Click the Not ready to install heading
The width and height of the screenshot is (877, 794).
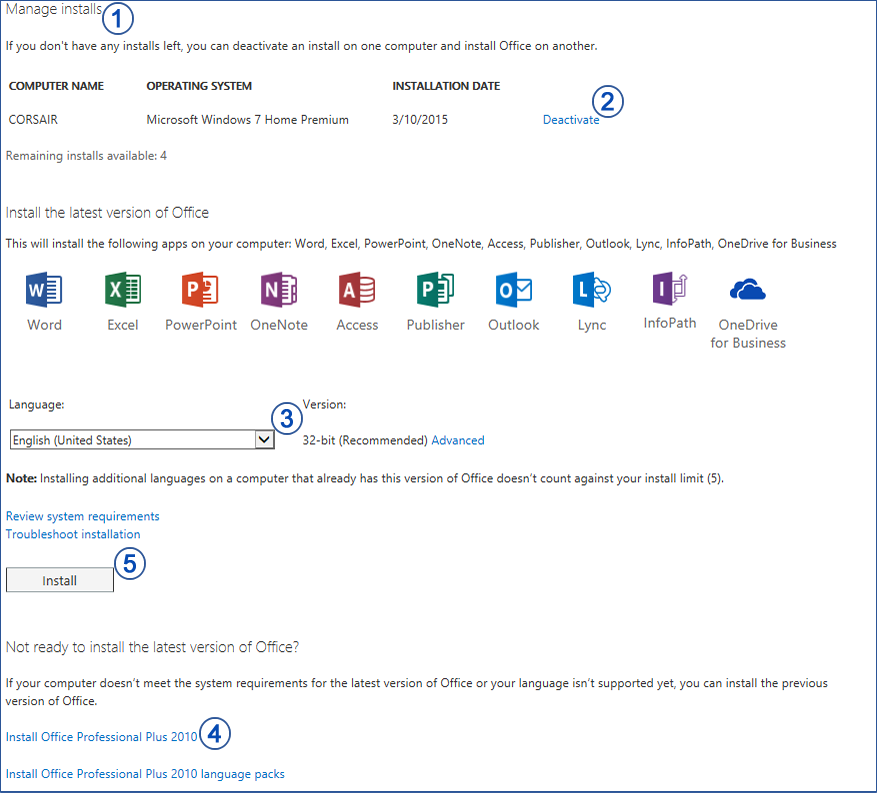(x=152, y=648)
